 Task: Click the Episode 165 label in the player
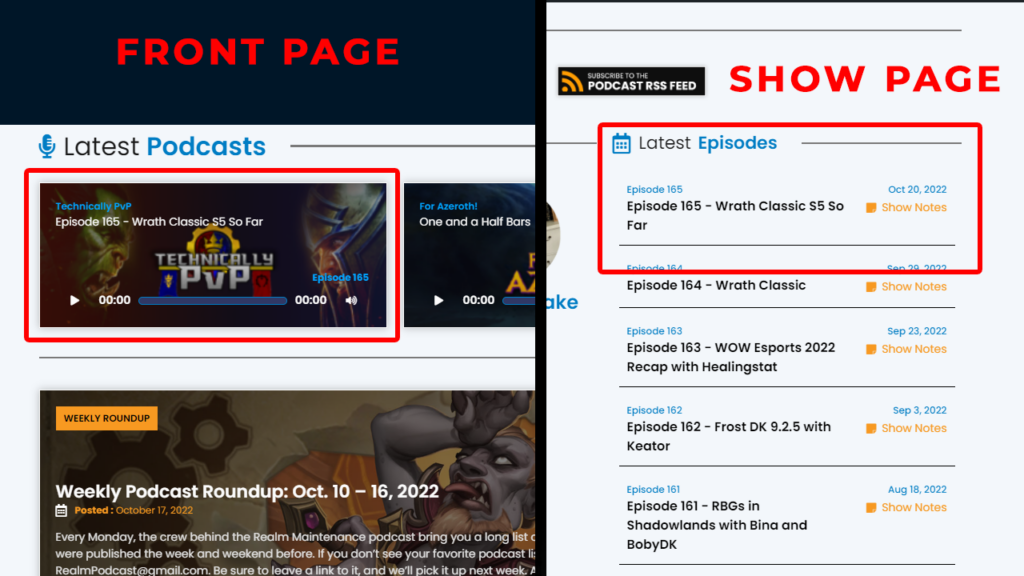coord(340,278)
